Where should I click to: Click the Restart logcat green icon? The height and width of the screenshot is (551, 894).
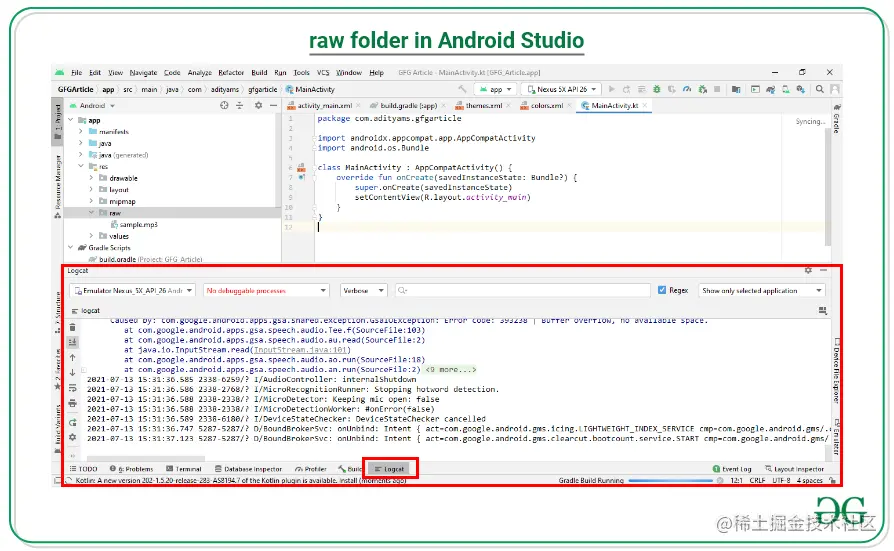[72, 423]
